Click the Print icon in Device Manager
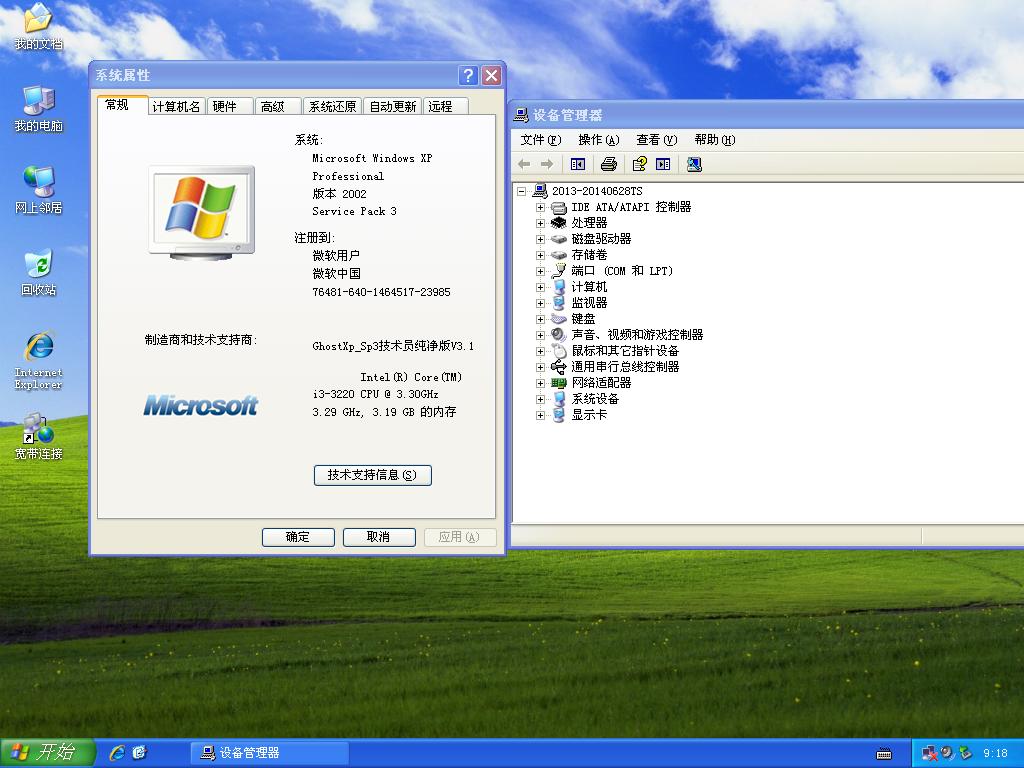 609,165
